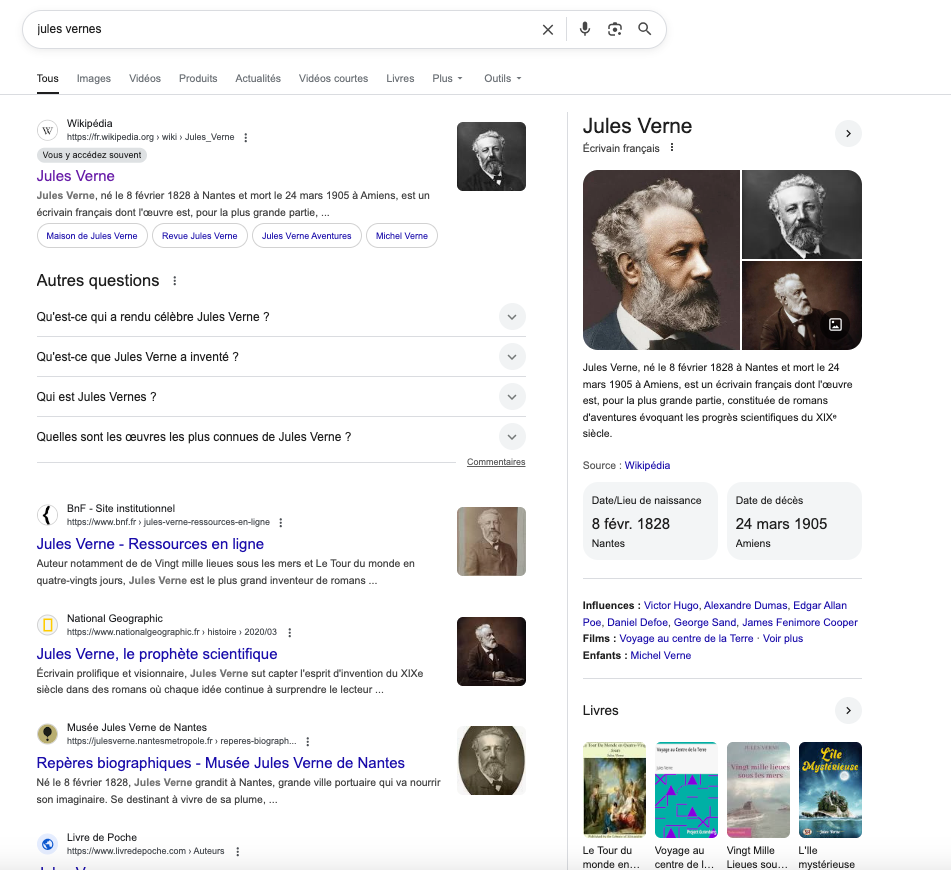Switch to the Produits tab
Image resolution: width=951 pixels, height=870 pixels.
(x=198, y=78)
